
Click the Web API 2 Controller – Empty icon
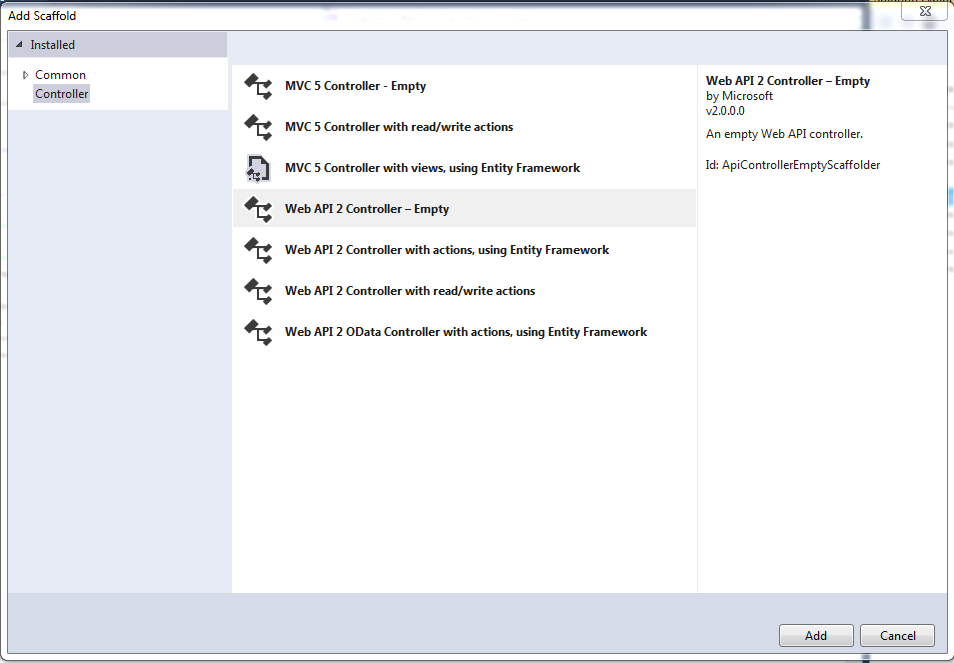point(259,209)
